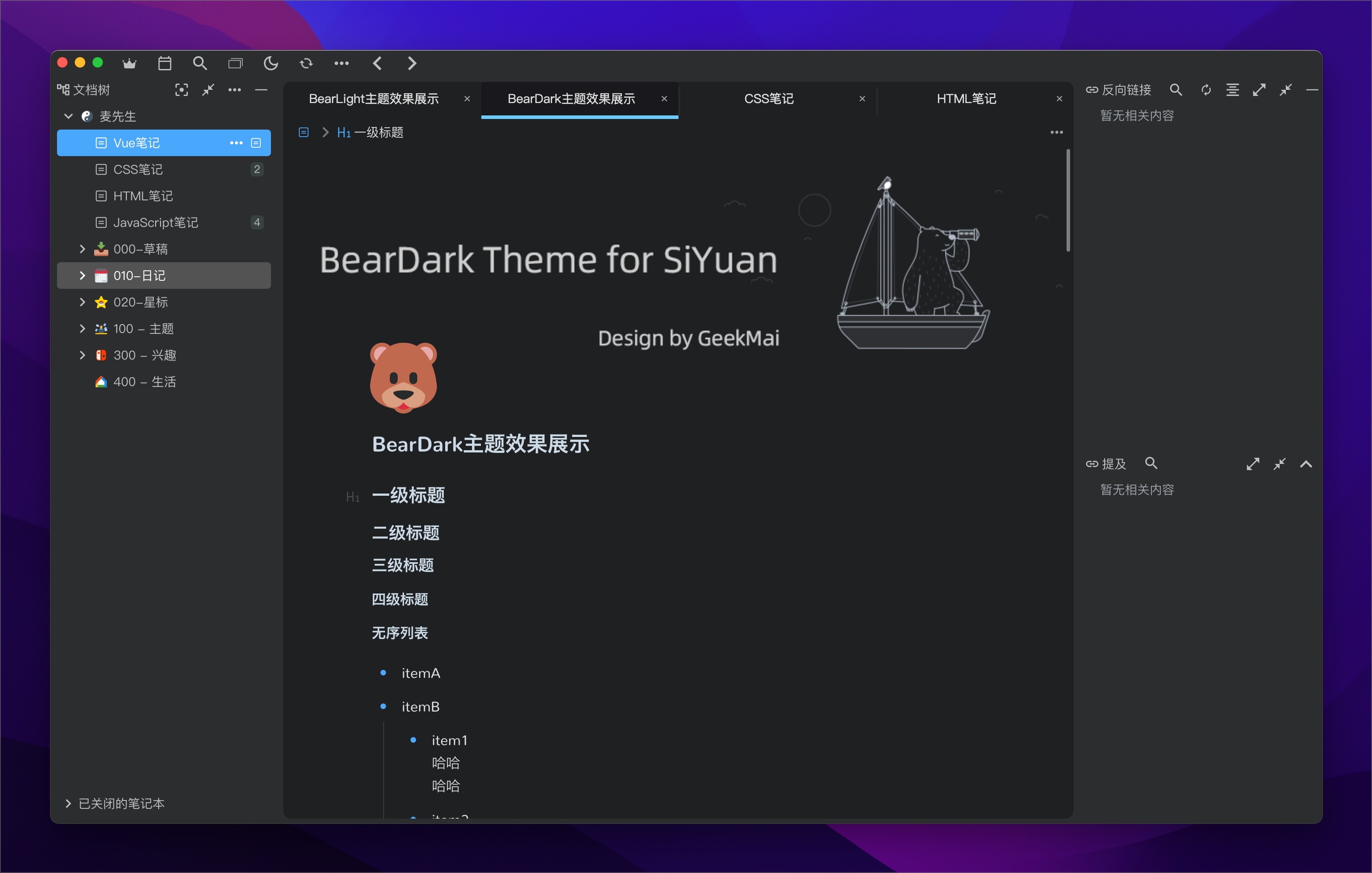
Task: Toggle dark mode with the moon icon
Action: pos(271,63)
